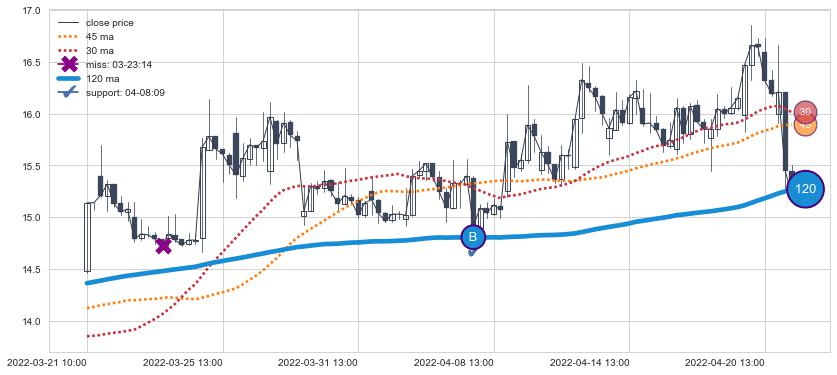Click the small checkmark below B marker
The width and height of the screenshot is (837, 375).
(x=472, y=252)
